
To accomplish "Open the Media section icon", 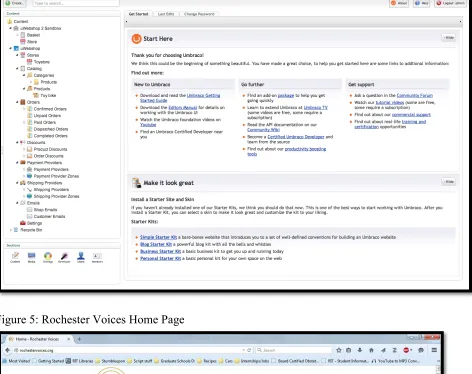I will tap(32, 257).
